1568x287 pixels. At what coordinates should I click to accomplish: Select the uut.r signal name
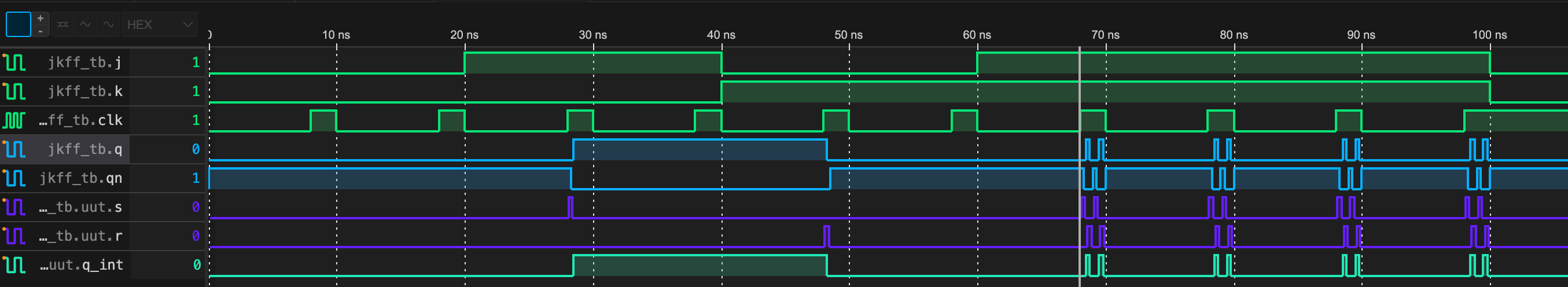pos(80,236)
